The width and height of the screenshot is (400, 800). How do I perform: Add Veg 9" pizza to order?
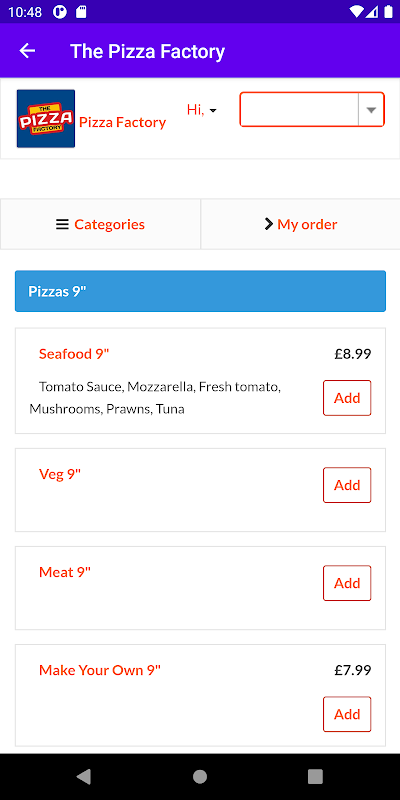pos(347,485)
